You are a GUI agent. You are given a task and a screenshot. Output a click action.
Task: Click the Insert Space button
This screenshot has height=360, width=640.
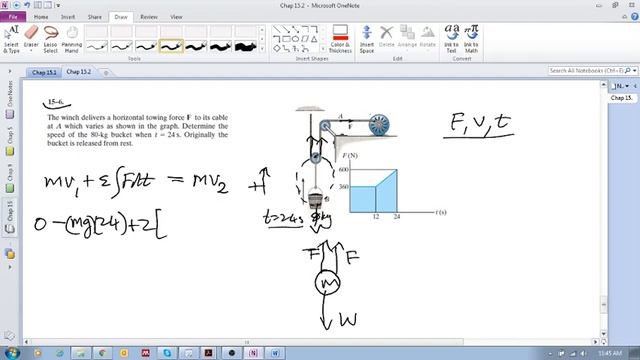tap(367, 39)
